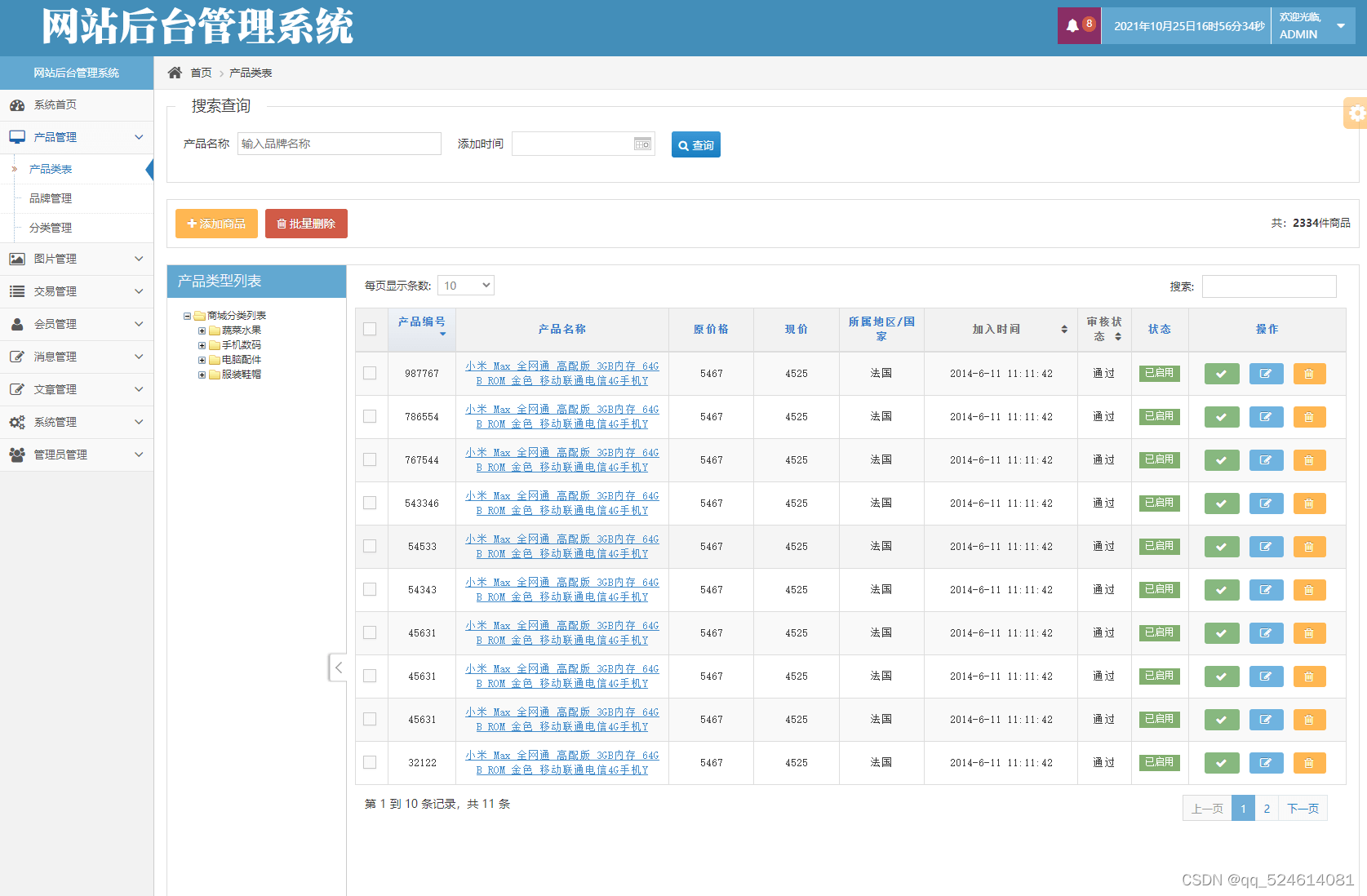
Task: Click the 图片管理 picture icon
Action: point(17,259)
